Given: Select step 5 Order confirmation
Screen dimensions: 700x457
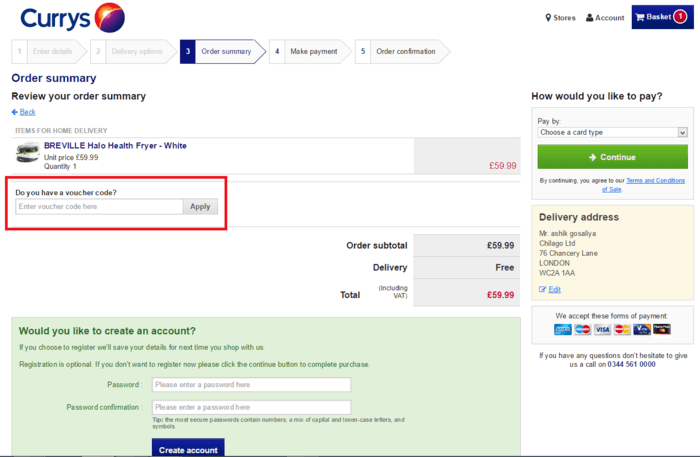Looking at the screenshot, I should [400, 51].
